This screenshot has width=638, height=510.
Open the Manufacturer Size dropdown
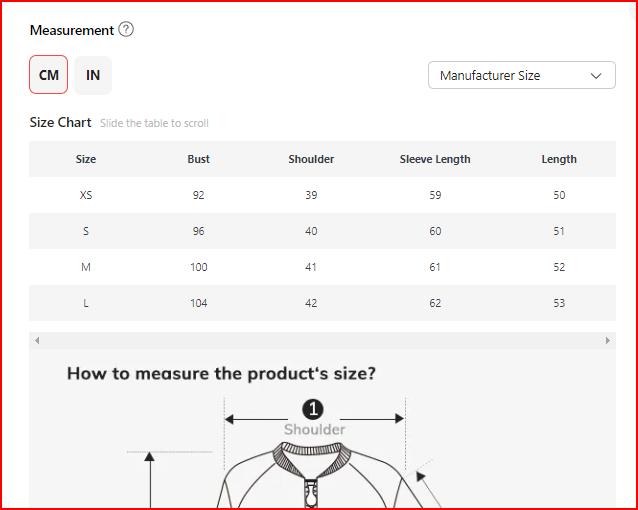click(x=521, y=75)
